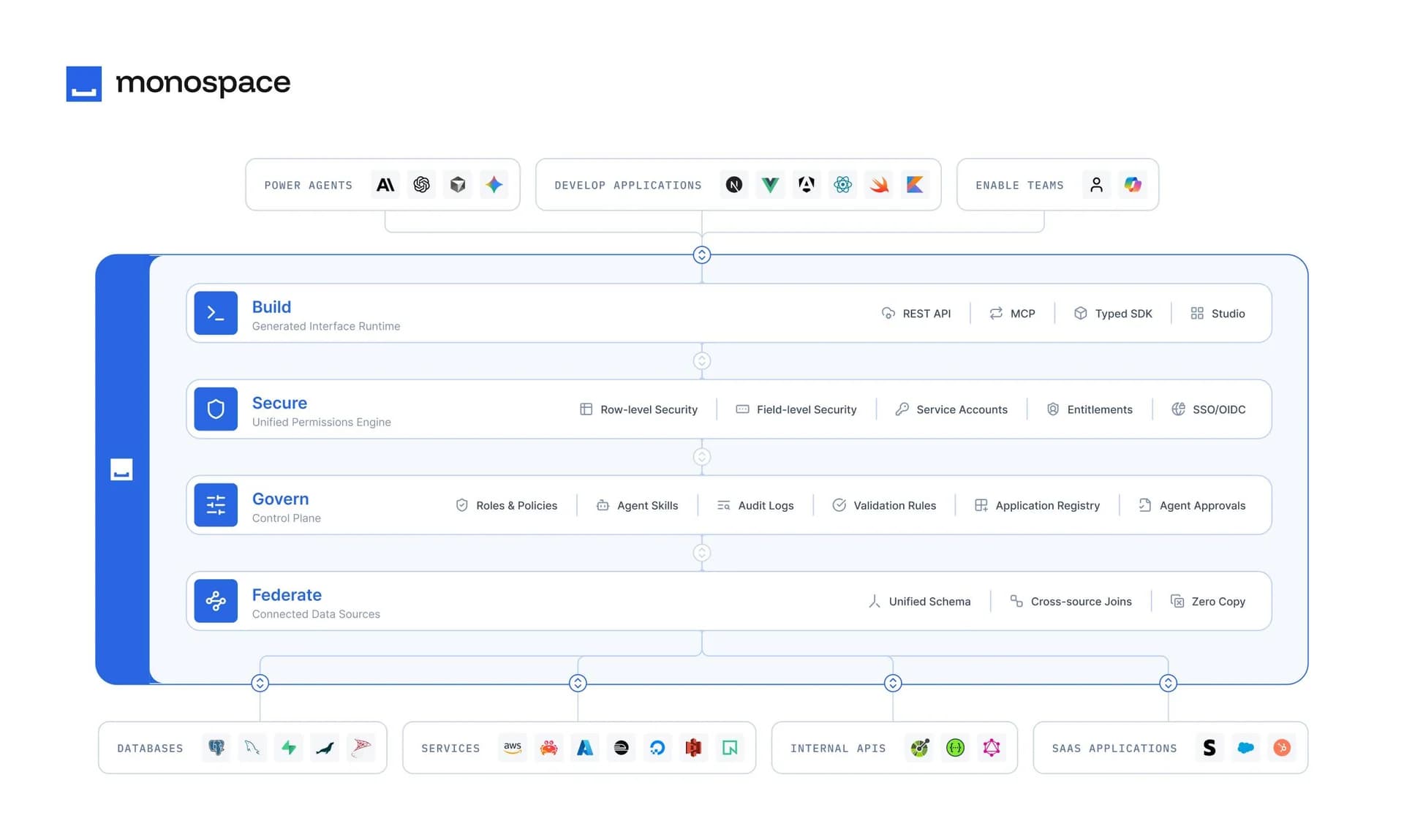This screenshot has width=1404, height=840.
Task: Click the HubSpot orange icon
Action: (1282, 748)
